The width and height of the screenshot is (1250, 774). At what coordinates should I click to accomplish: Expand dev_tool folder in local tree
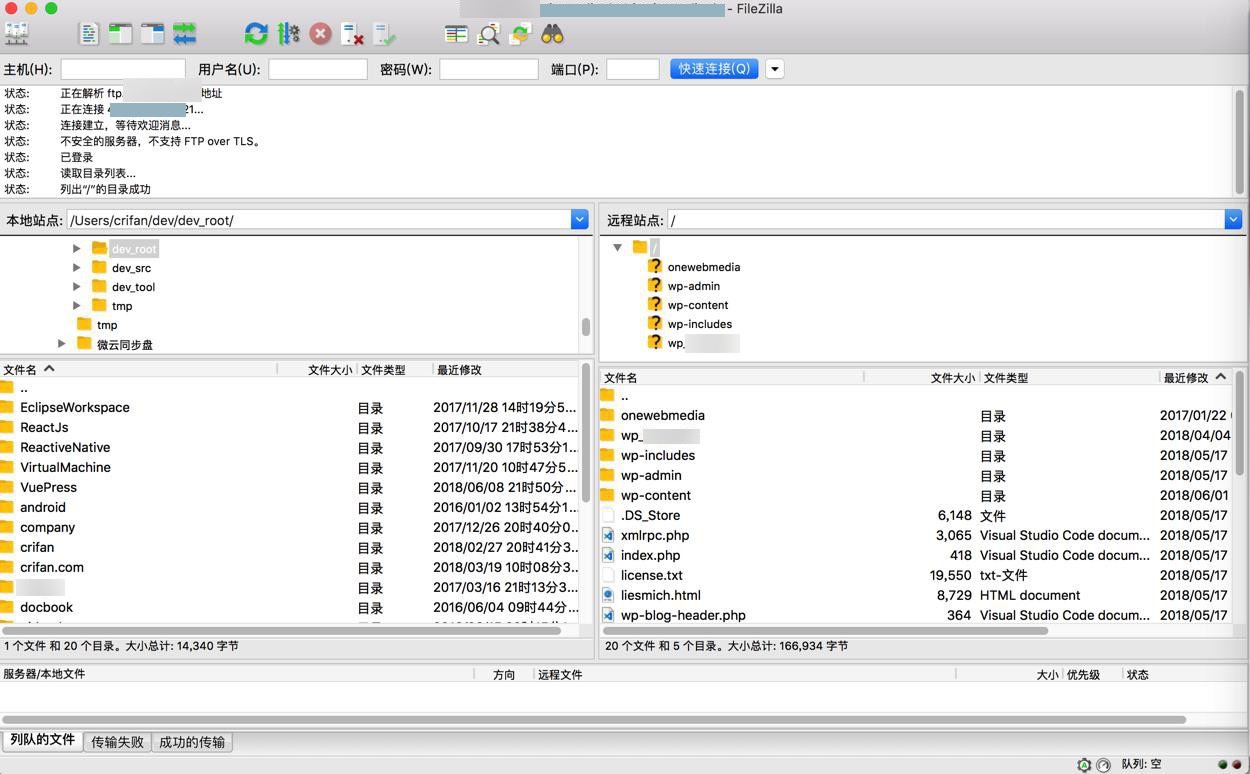[77, 286]
